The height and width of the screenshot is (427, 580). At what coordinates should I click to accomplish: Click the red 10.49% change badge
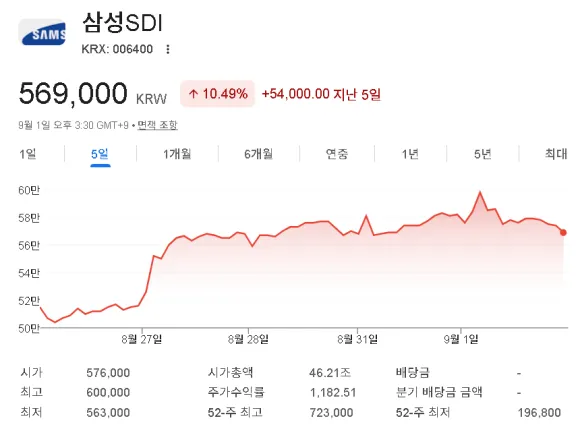(218, 94)
